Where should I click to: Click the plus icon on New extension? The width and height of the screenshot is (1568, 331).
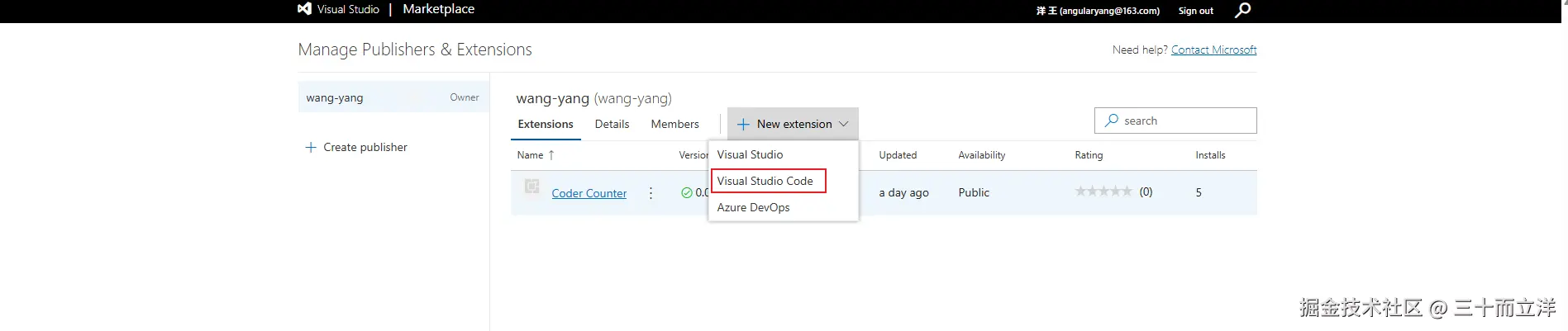point(743,124)
